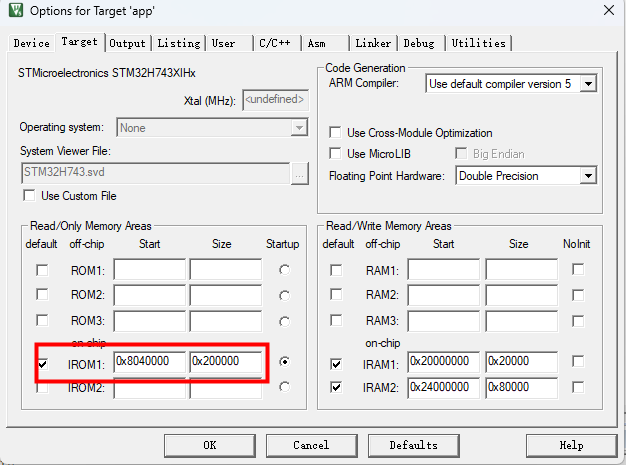Screen dimensions: 626x465
Task: Select the ROM1 Startup radio button
Action: (x=284, y=270)
